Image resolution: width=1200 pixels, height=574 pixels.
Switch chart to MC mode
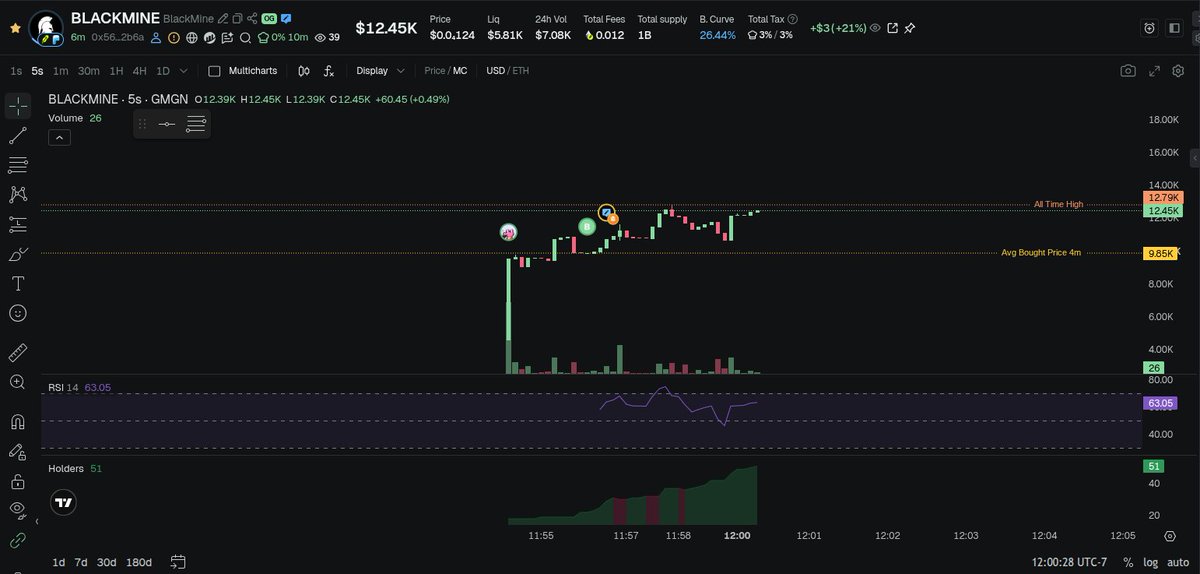pyautogui.click(x=460, y=71)
